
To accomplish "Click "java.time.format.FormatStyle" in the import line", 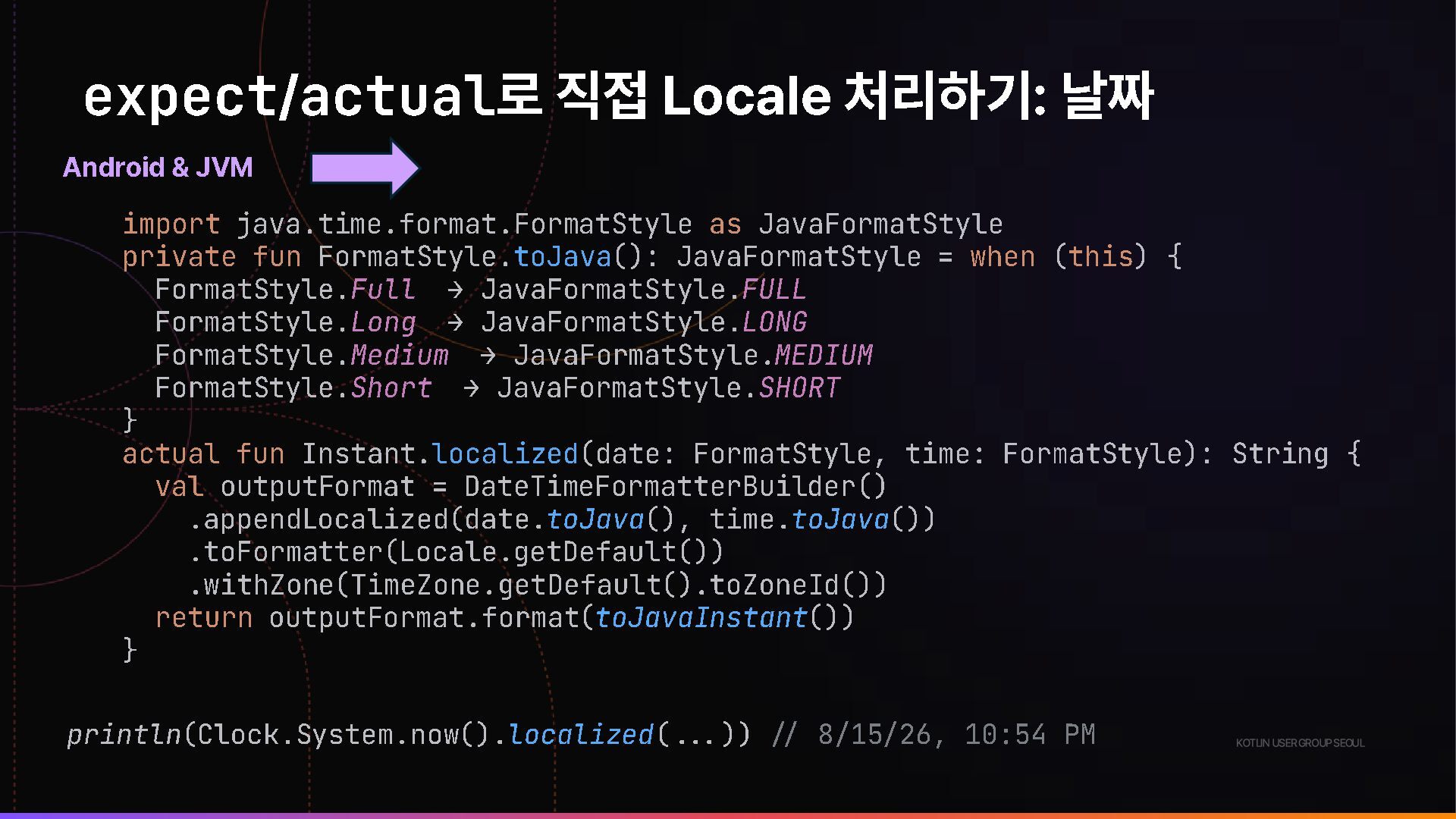I will pos(464,224).
